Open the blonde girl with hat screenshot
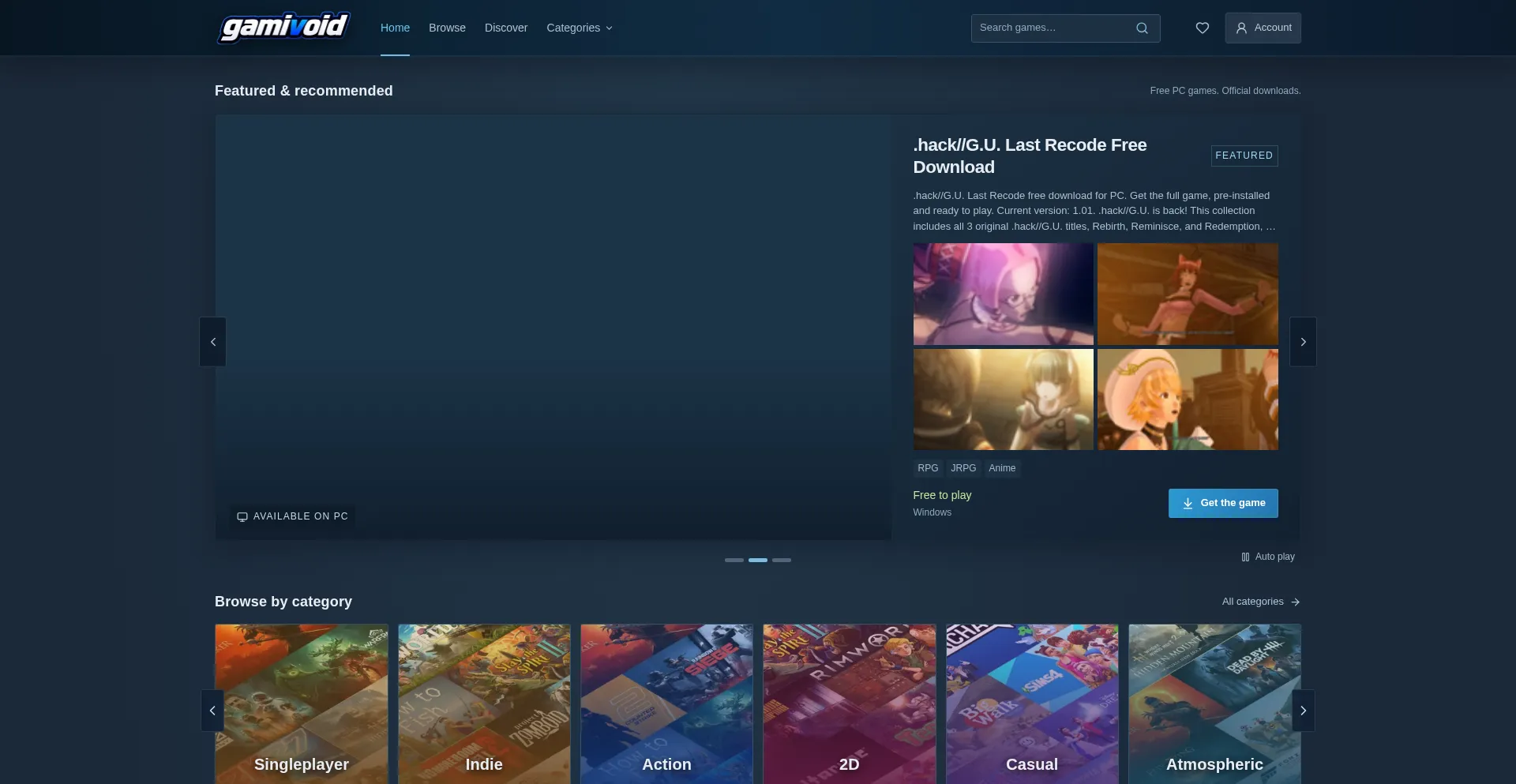The height and width of the screenshot is (784, 1516). 1188,400
